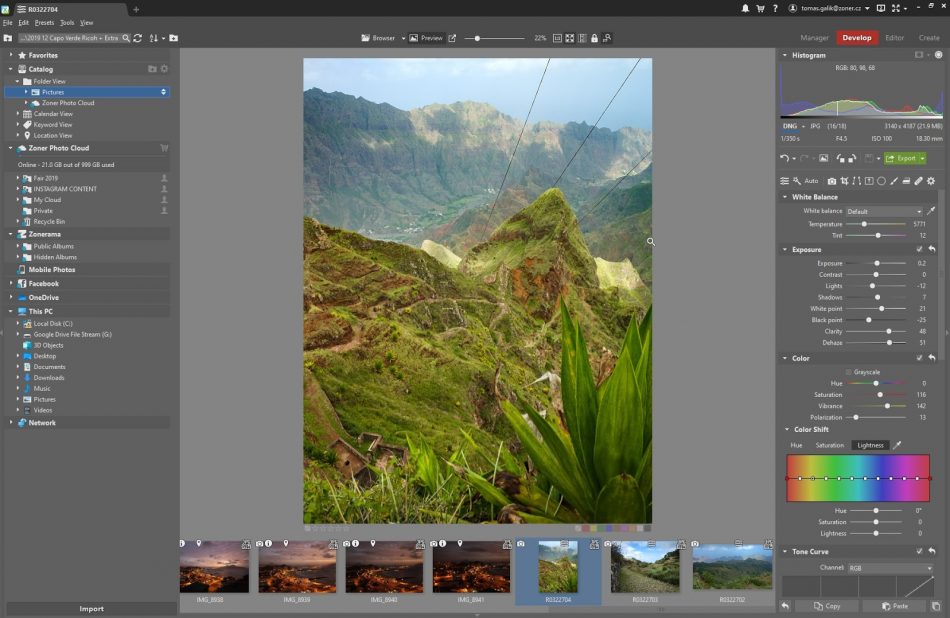The height and width of the screenshot is (618, 950).
Task: Toggle the Tone Curve section checkmark
Action: coord(920,551)
